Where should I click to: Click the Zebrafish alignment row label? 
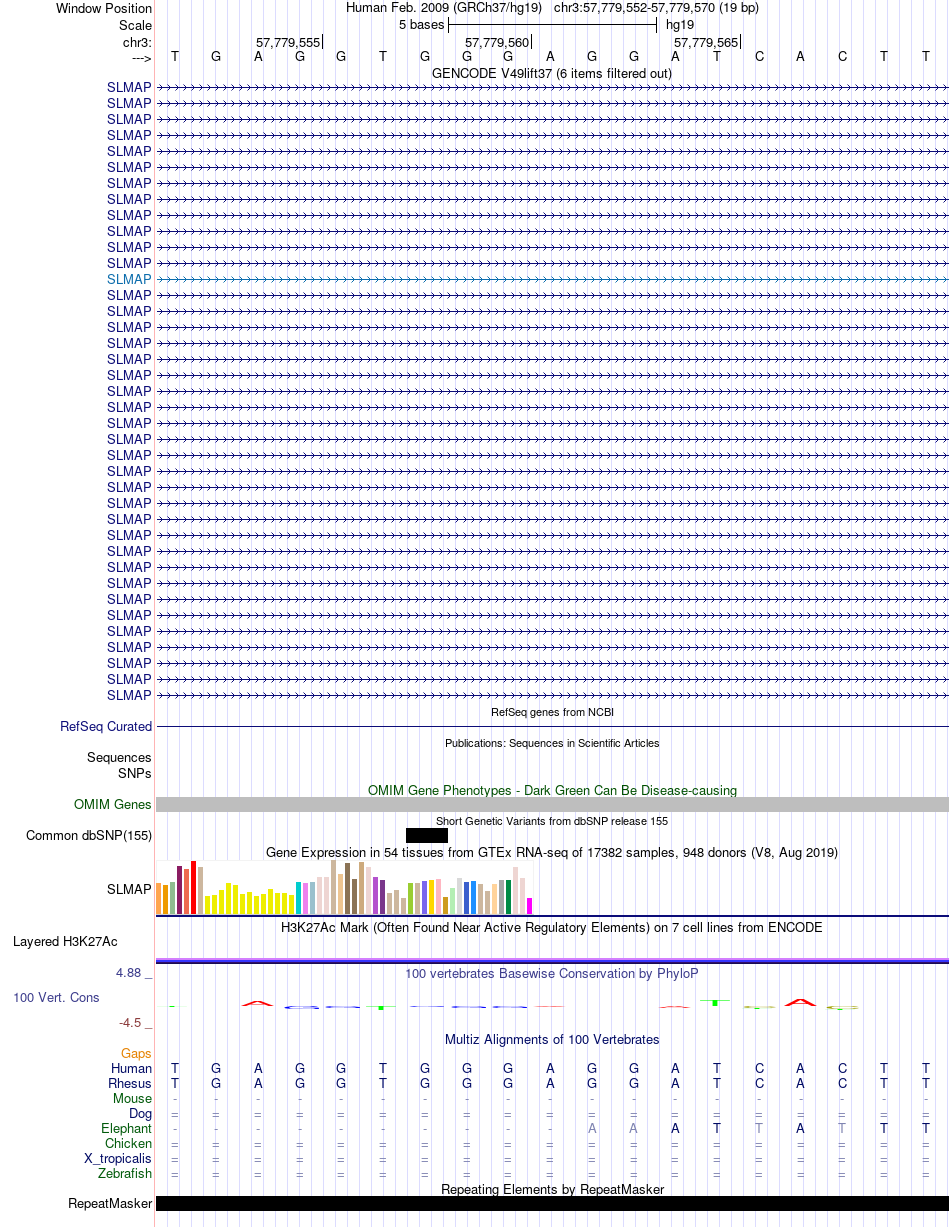[x=126, y=1174]
